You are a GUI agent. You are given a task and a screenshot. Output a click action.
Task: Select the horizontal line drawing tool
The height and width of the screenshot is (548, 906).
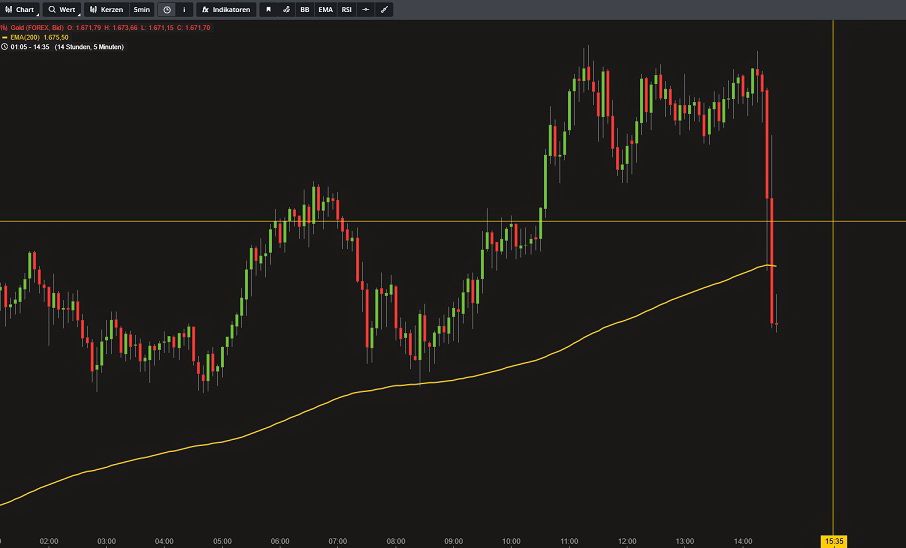366,9
